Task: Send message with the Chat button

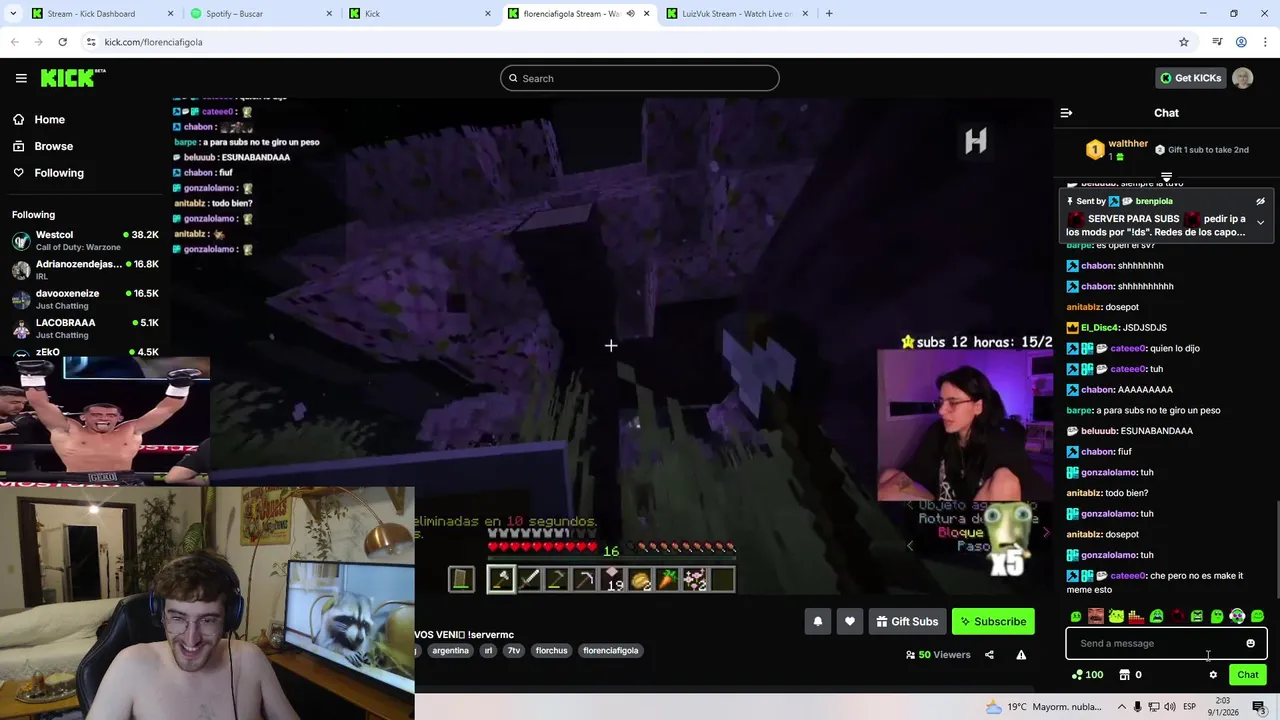Action: coord(1247,675)
